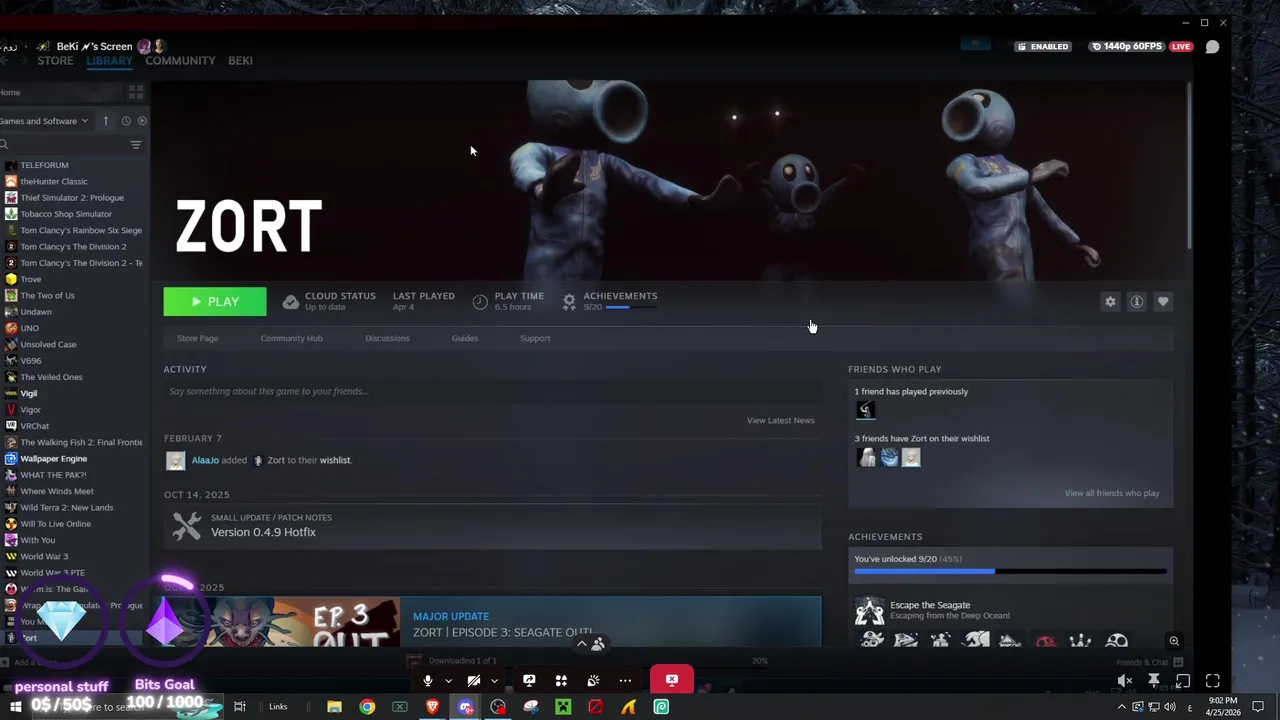Open Version 0.4.9 Hotfix patch notes
1280x720 pixels.
492,526
